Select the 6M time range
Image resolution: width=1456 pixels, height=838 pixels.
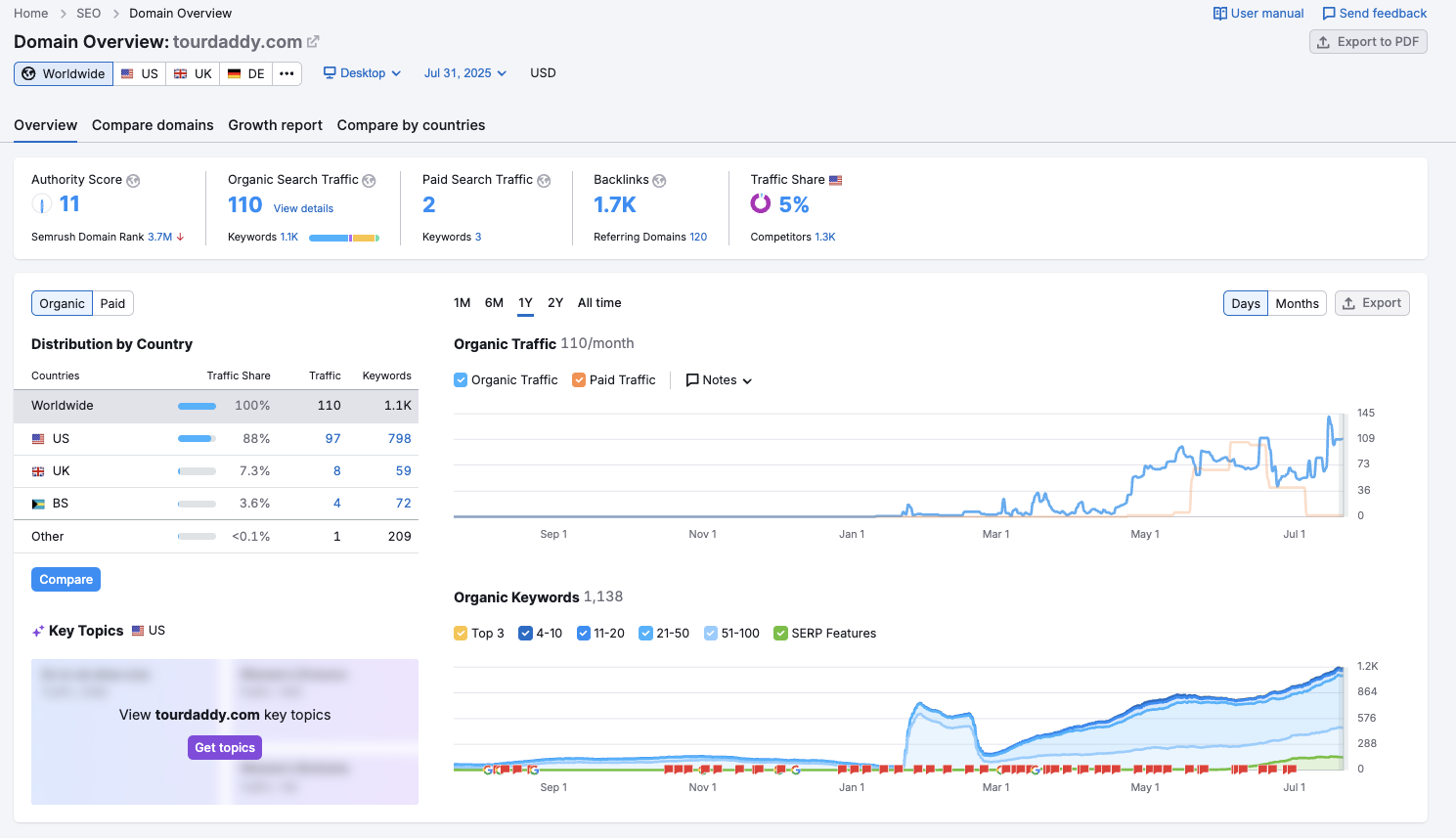click(494, 303)
